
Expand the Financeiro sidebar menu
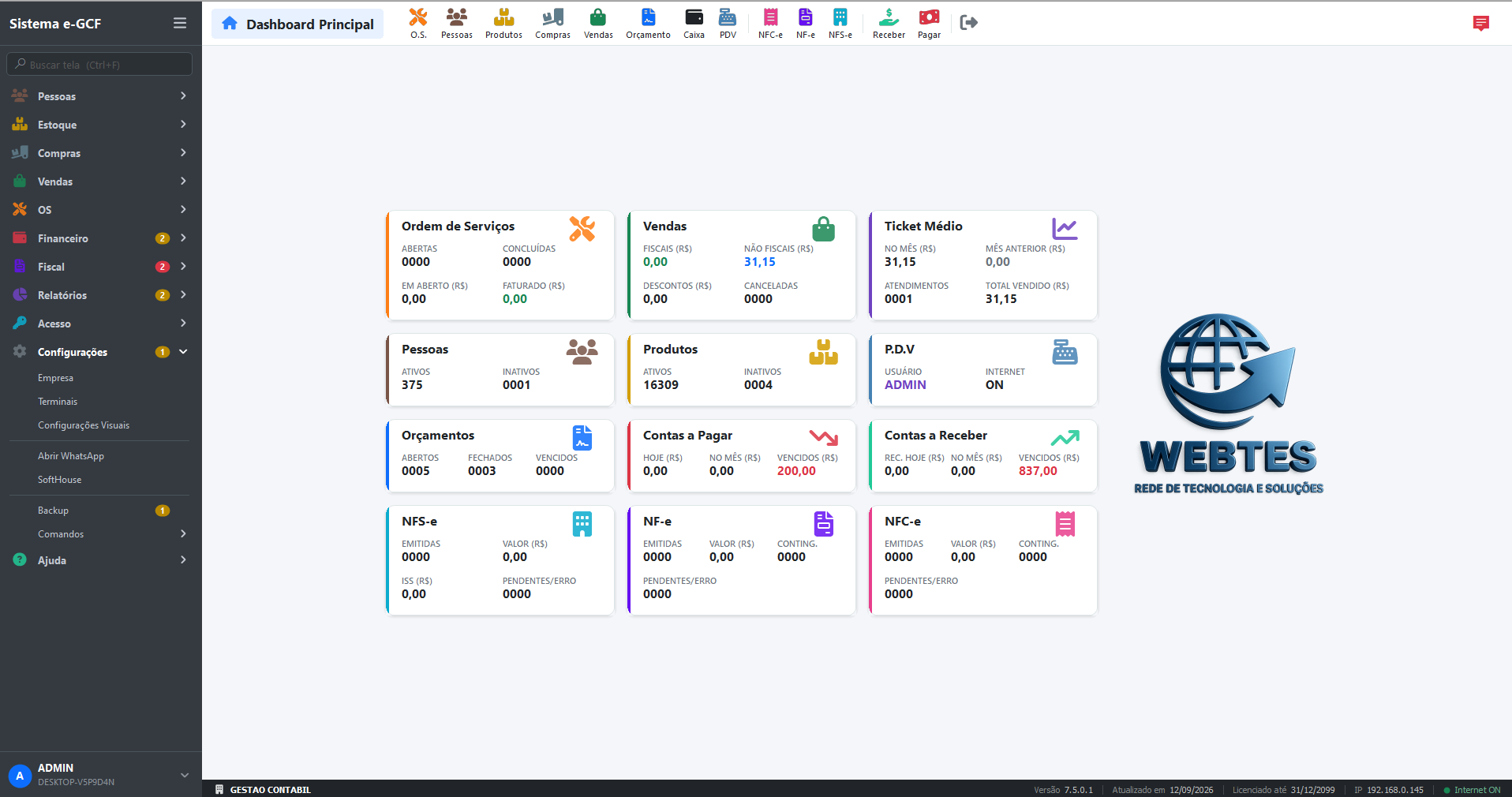[101, 238]
